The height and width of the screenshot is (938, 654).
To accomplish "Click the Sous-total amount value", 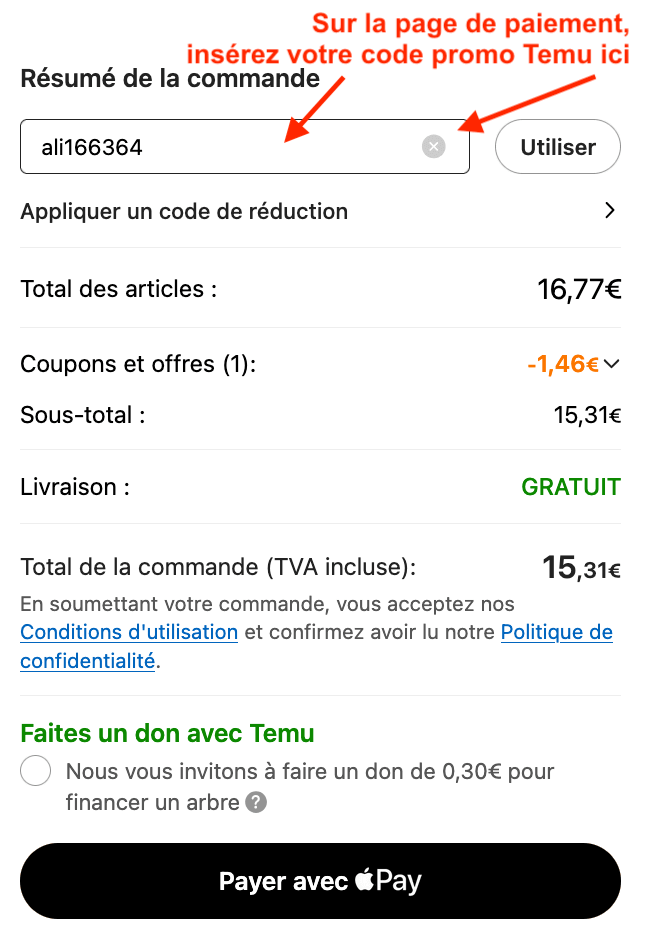I will (x=587, y=415).
